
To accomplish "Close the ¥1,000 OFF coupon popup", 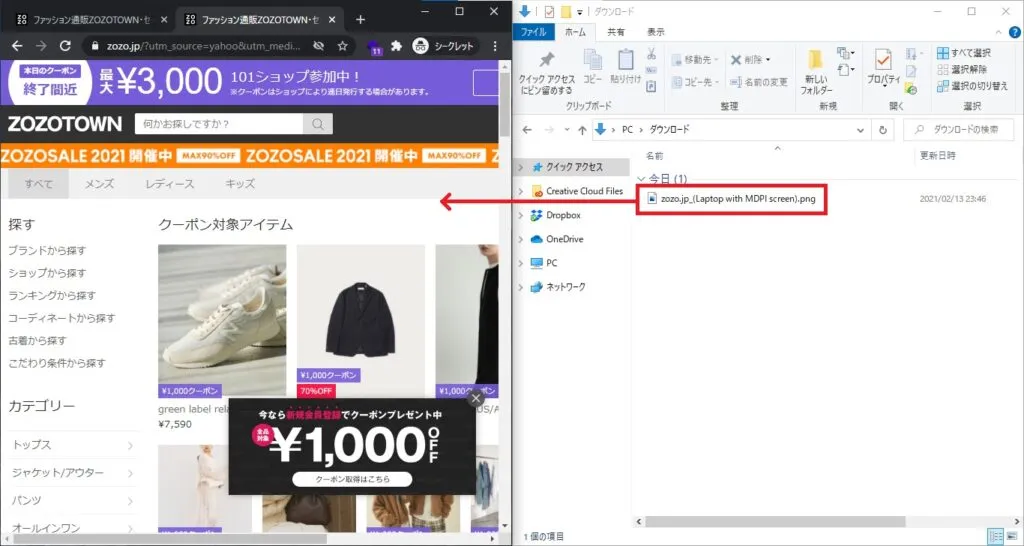I will (476, 398).
